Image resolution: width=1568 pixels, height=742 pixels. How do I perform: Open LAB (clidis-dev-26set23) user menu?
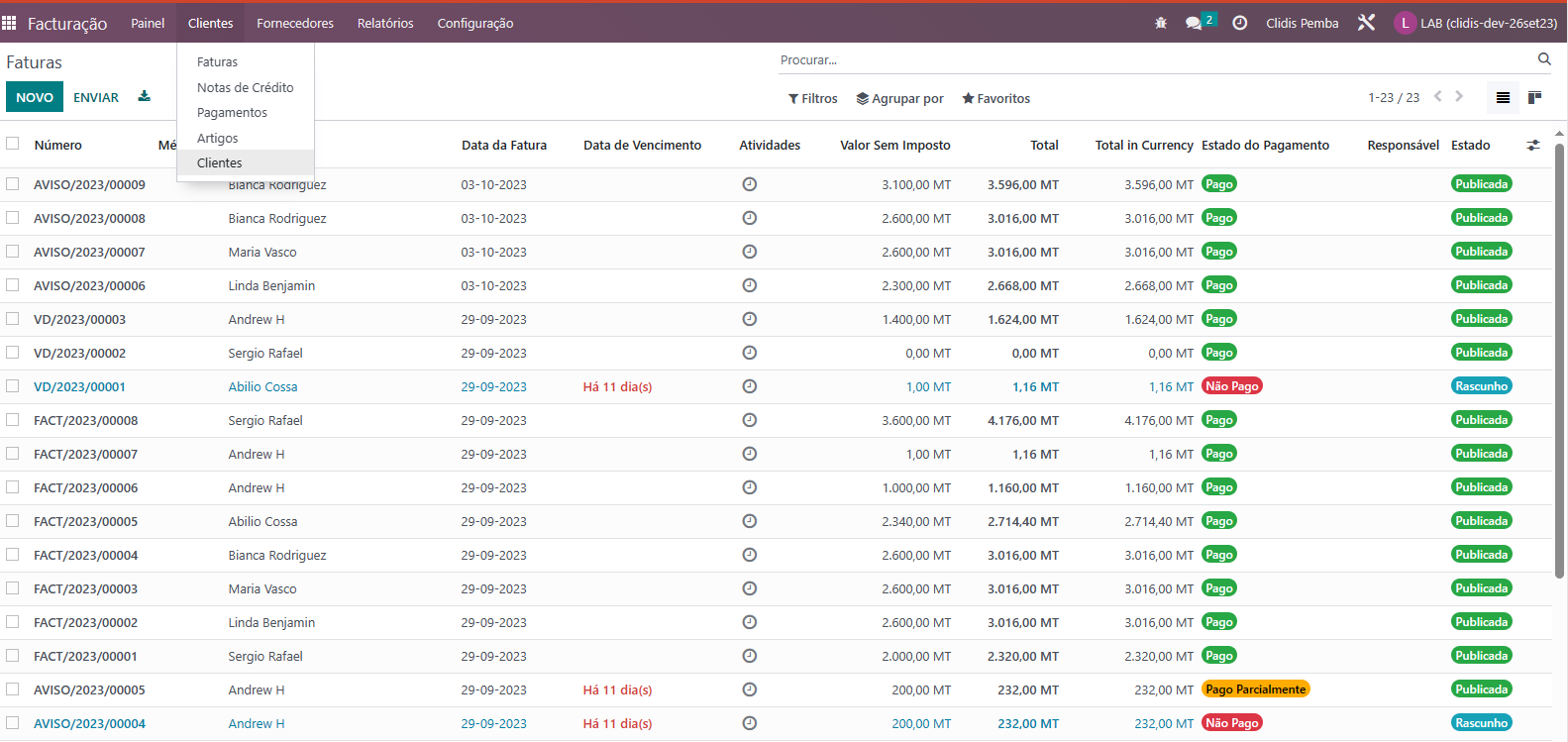coord(1476,23)
